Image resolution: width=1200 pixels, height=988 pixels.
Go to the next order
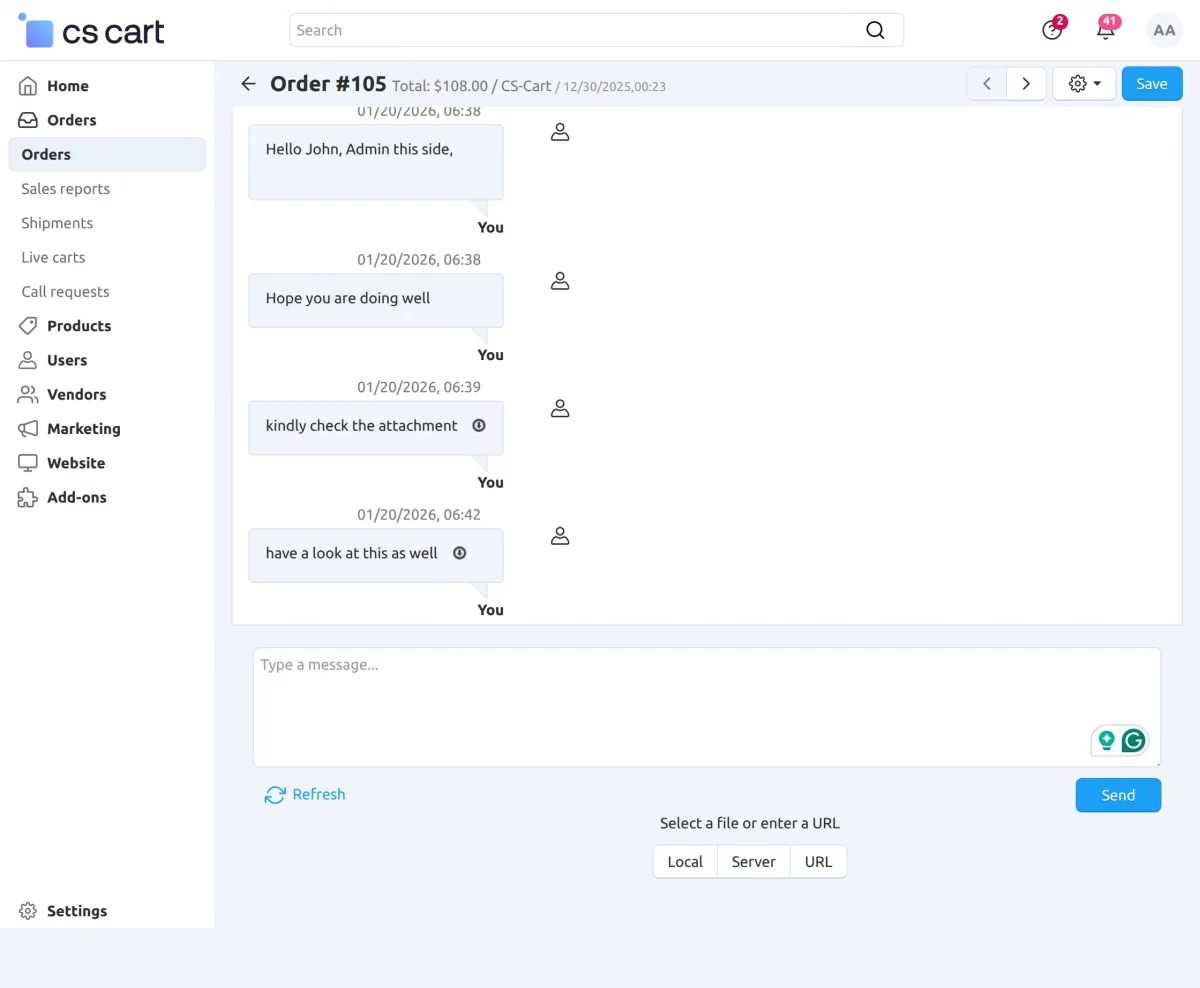[1026, 84]
